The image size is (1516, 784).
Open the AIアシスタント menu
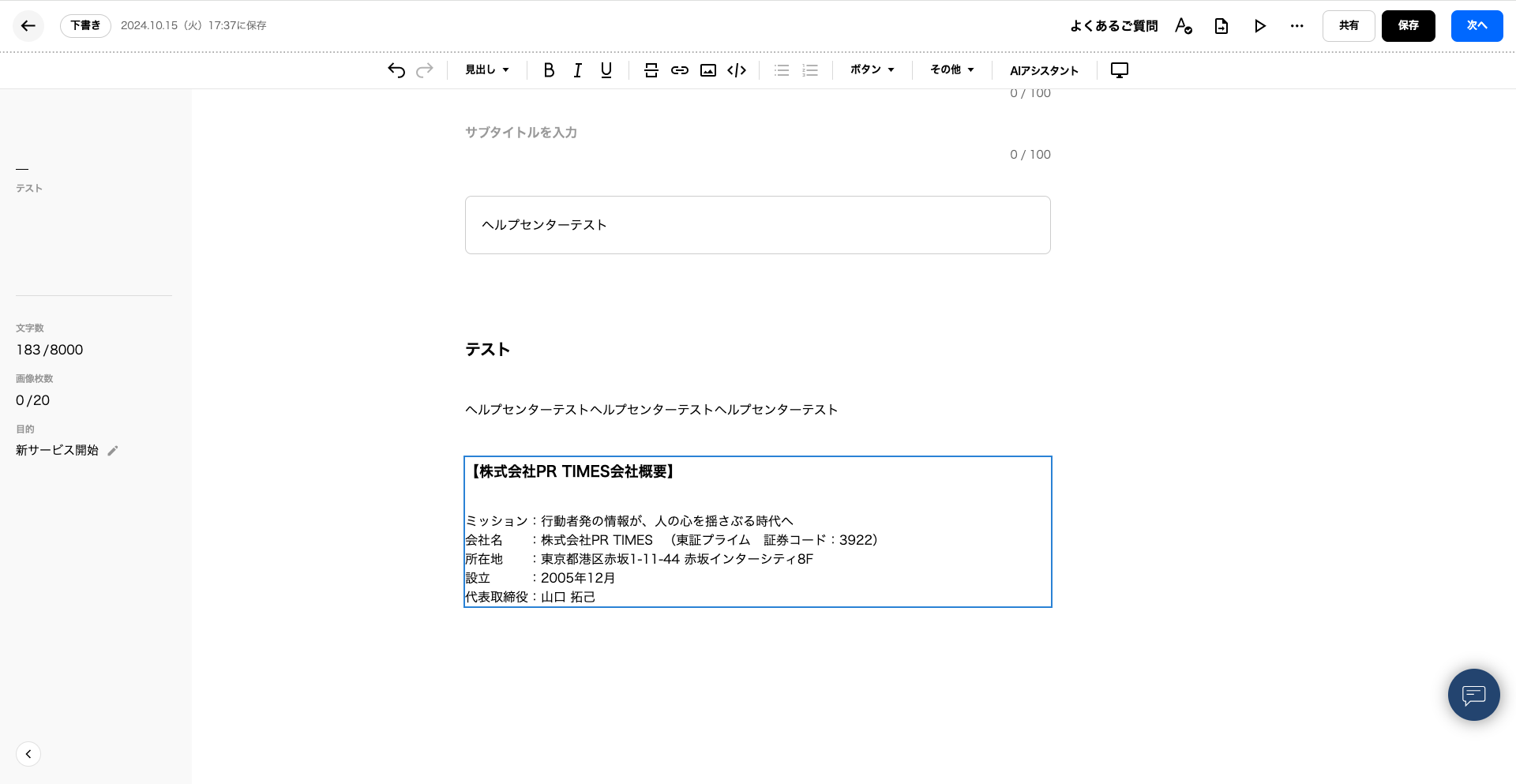point(1044,70)
